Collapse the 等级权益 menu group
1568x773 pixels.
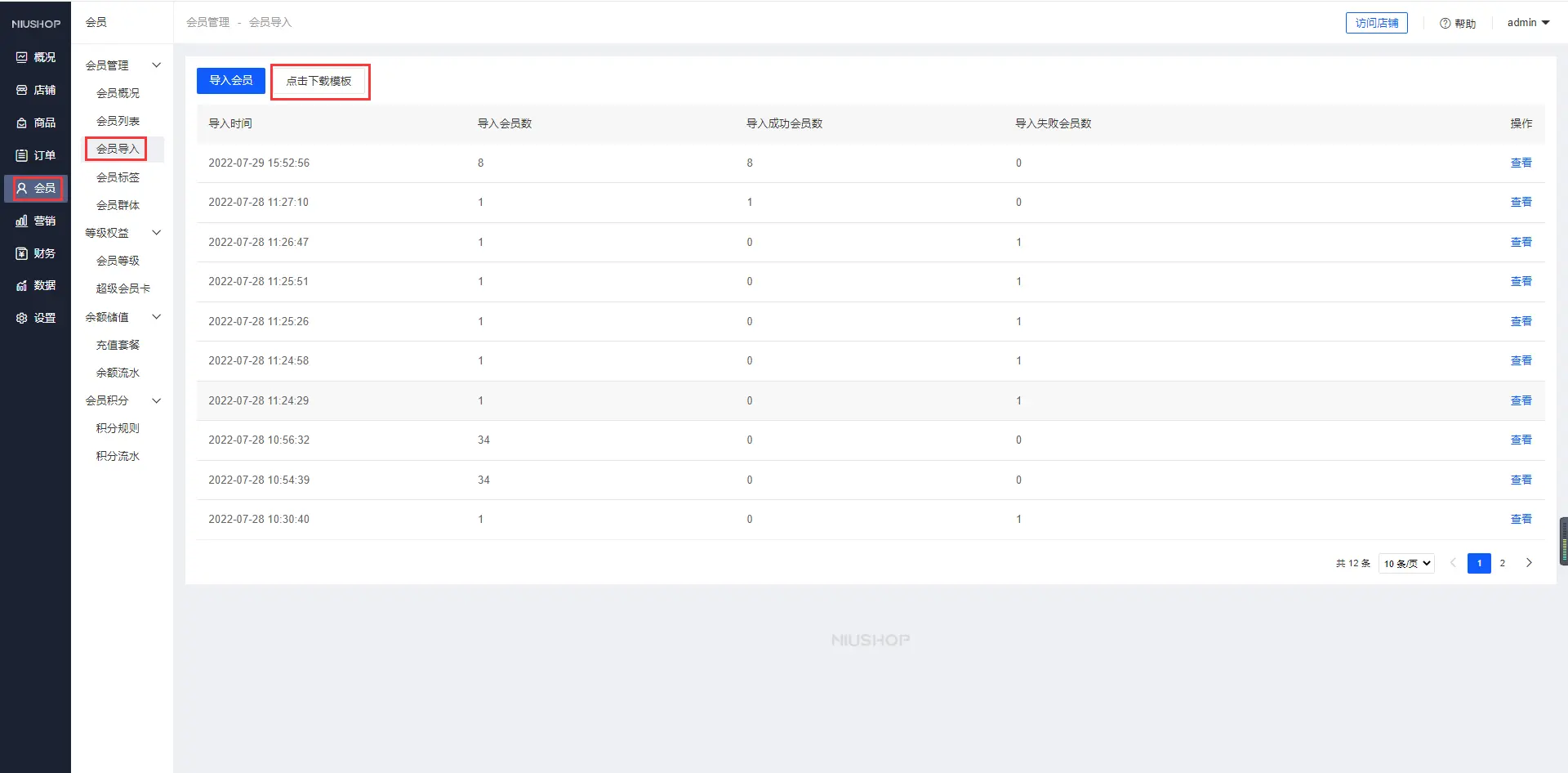point(157,233)
